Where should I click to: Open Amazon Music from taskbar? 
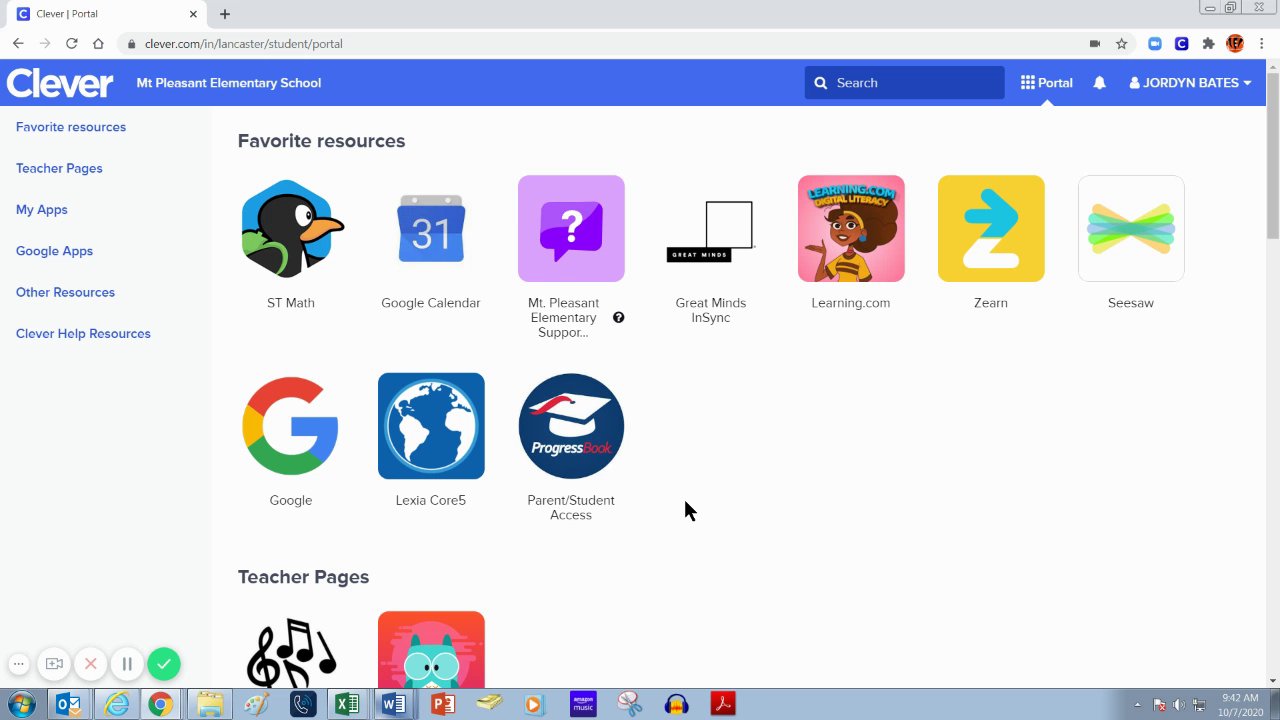coord(582,704)
